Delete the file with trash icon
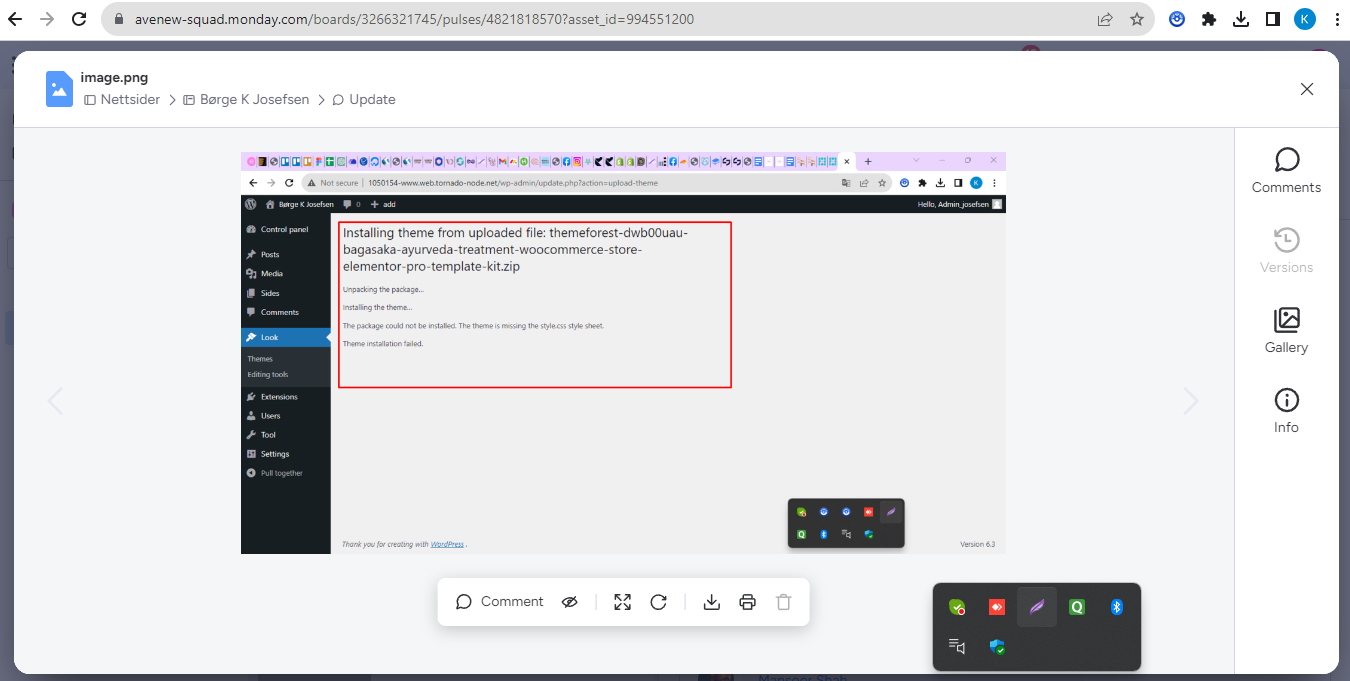The image size is (1350, 681). click(784, 602)
